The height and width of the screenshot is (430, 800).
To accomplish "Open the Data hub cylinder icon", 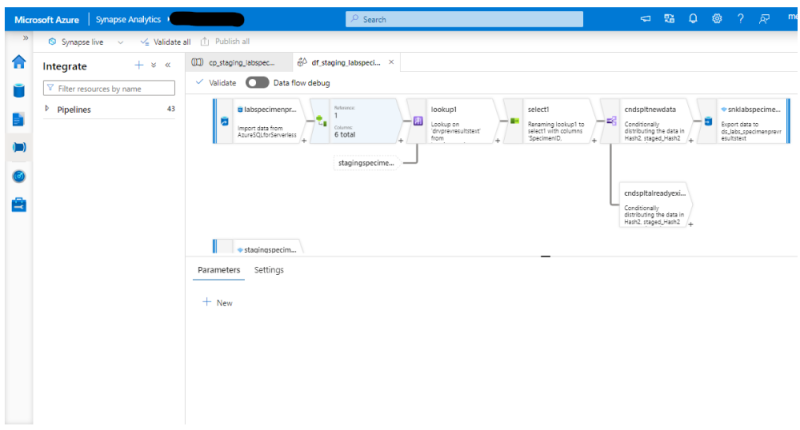I will [18, 91].
